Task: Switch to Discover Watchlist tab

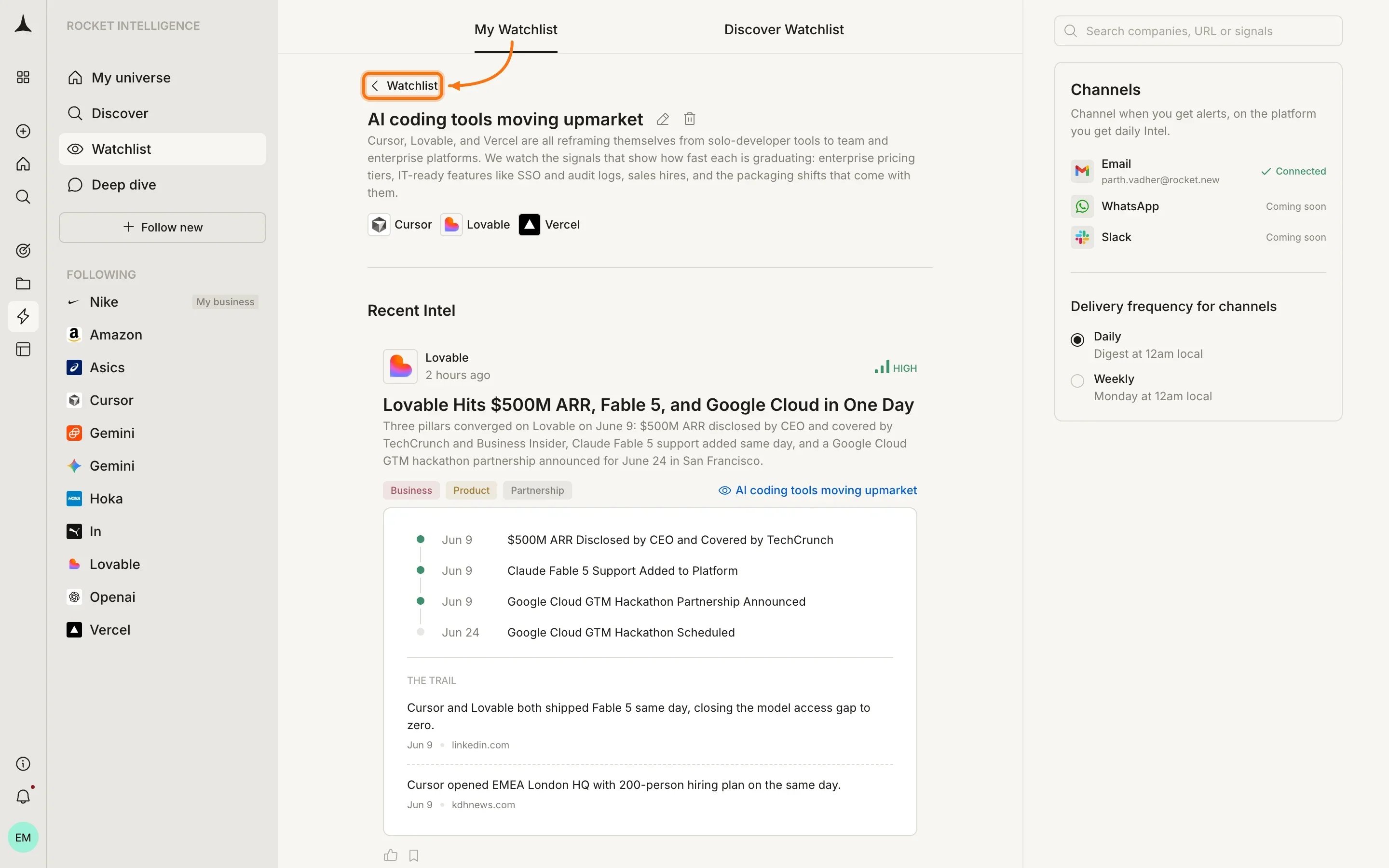Action: tap(783, 30)
